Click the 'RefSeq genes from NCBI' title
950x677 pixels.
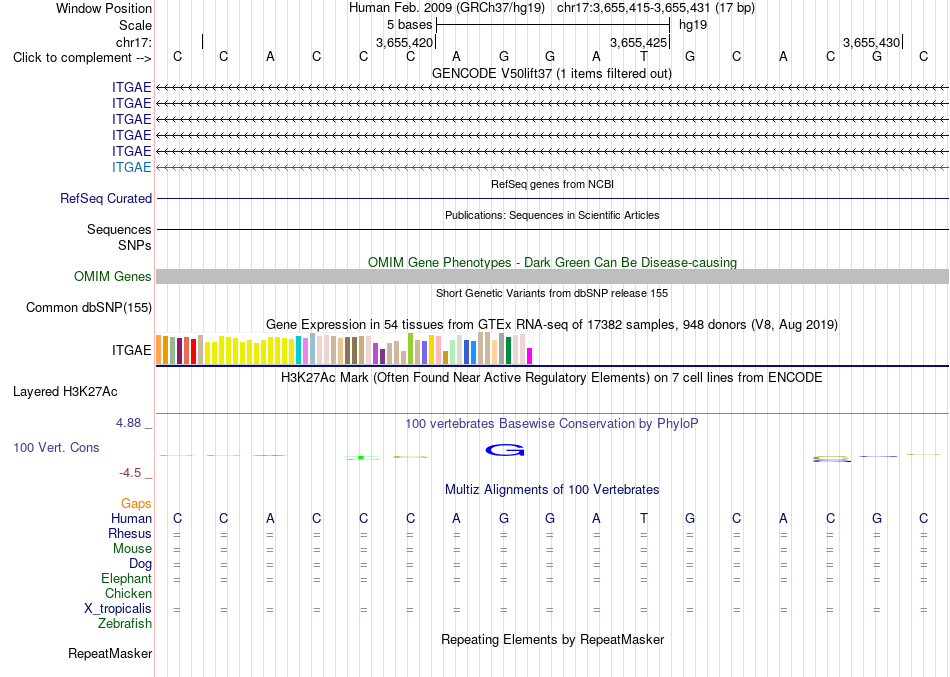coord(552,184)
